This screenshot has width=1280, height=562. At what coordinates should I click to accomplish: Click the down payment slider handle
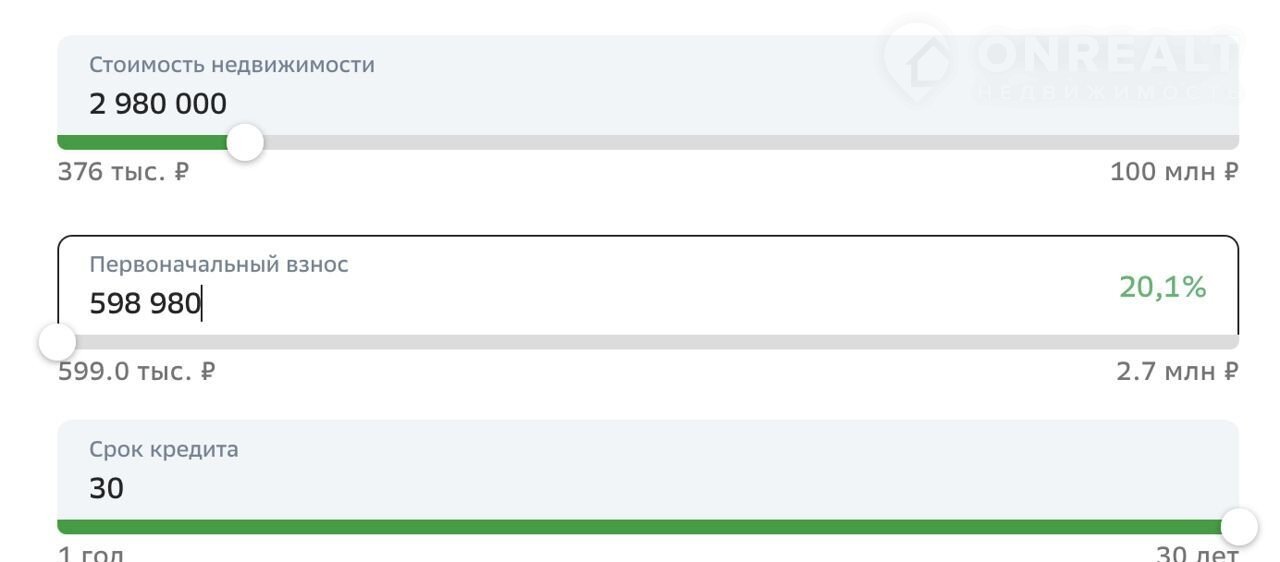coord(57,343)
